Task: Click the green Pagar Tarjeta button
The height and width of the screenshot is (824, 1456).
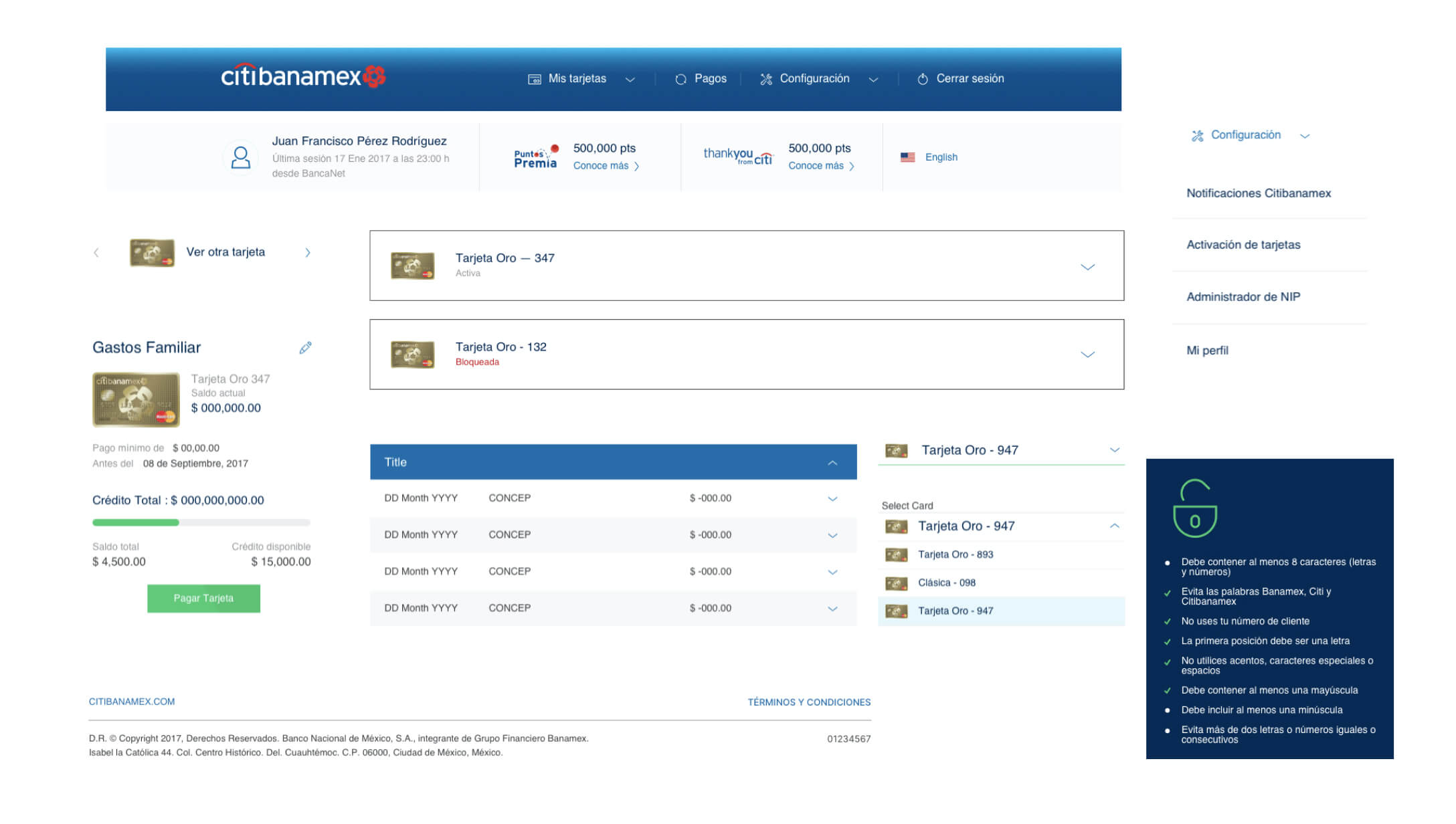Action: pos(203,599)
